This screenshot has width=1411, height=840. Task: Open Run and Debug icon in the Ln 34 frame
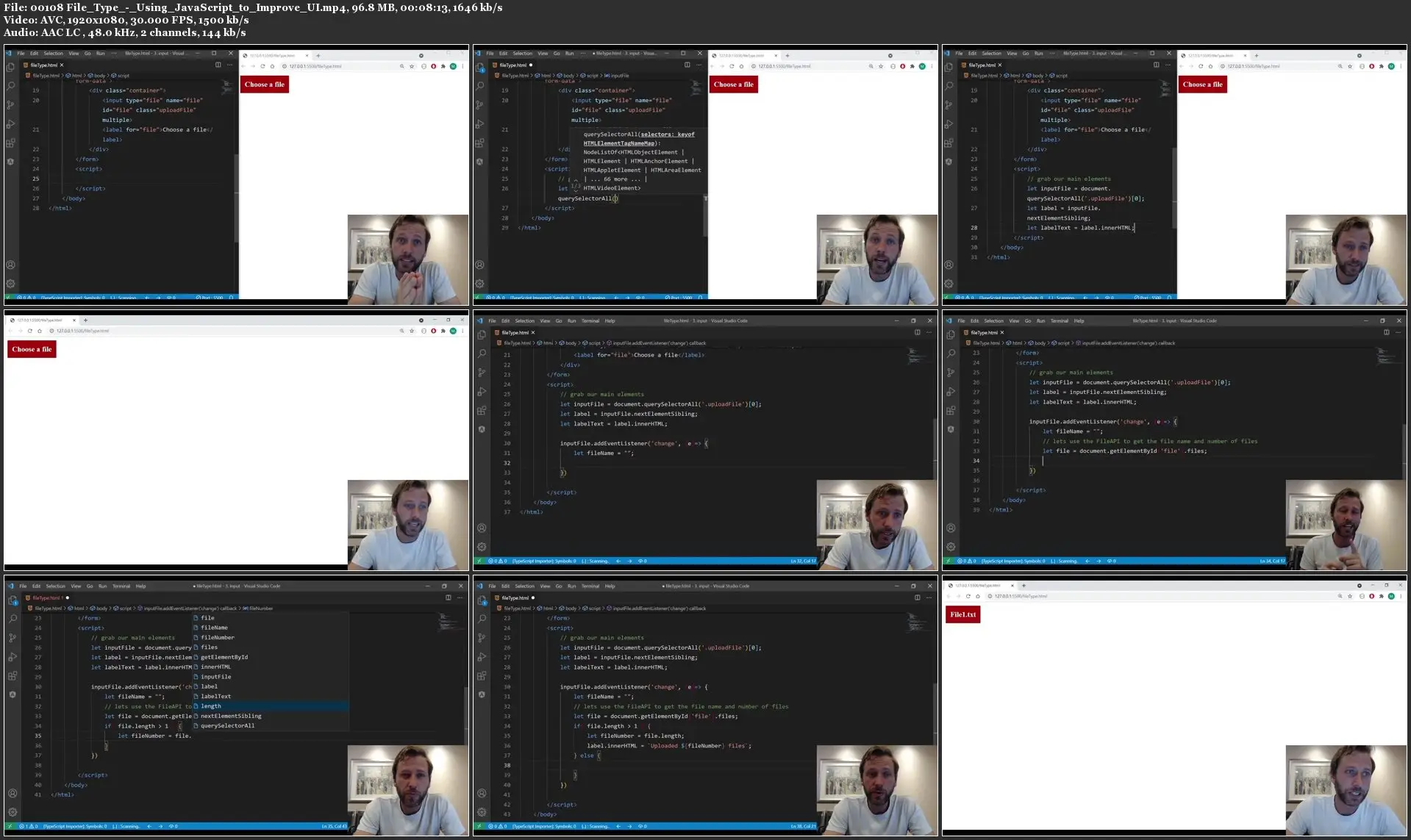tap(951, 392)
